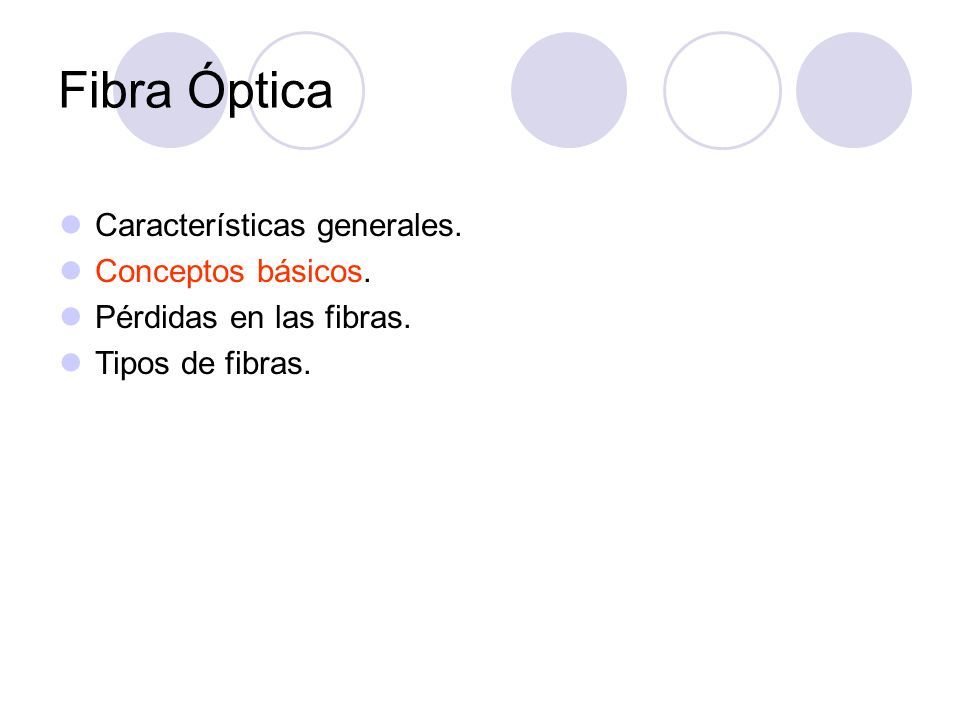Click the middle filled lavender circle
The width and height of the screenshot is (960, 720).
pyautogui.click(x=569, y=90)
